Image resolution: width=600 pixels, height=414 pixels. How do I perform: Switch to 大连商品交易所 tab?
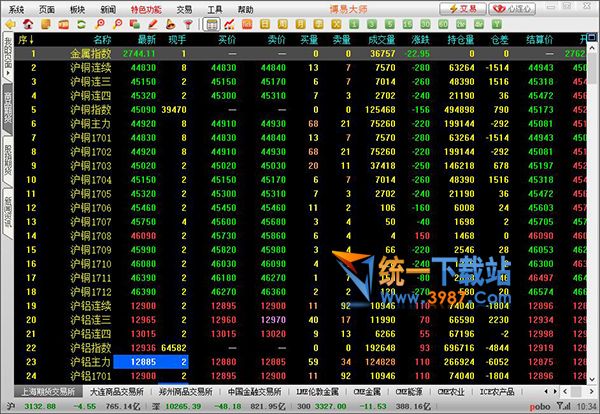pyautogui.click(x=117, y=392)
